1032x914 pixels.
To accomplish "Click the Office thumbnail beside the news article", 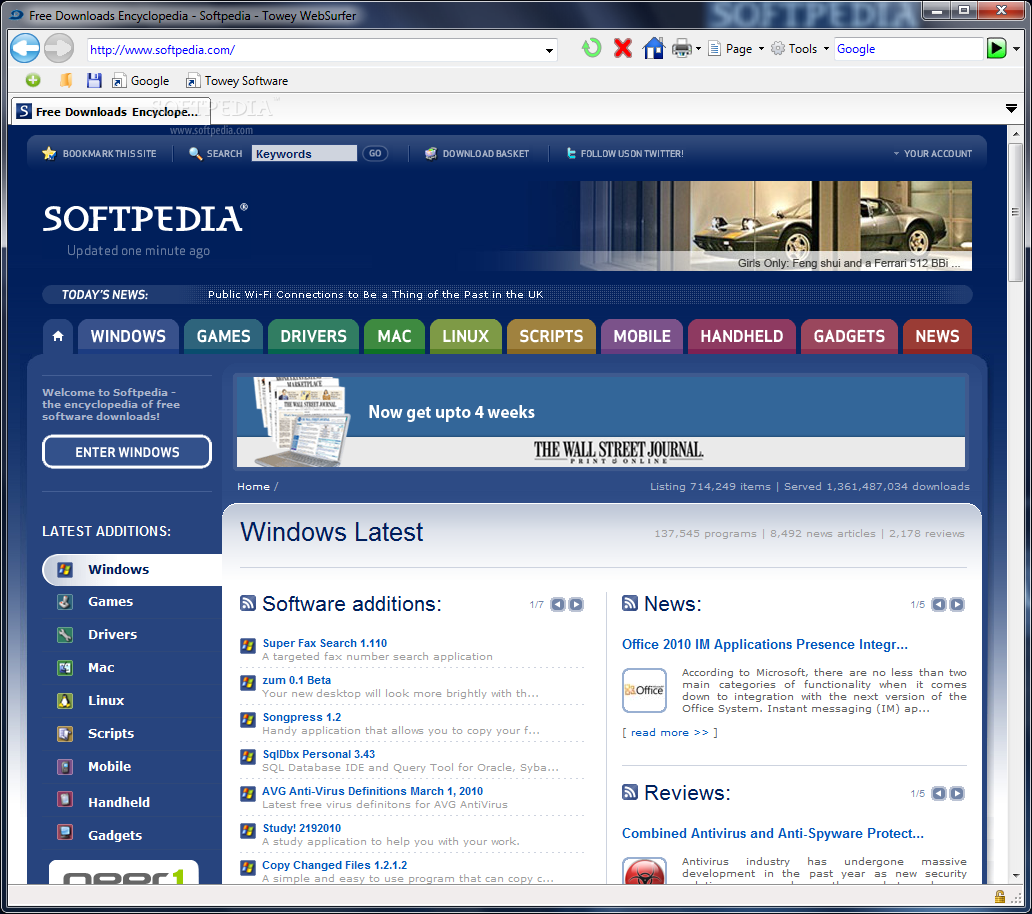I will point(644,690).
